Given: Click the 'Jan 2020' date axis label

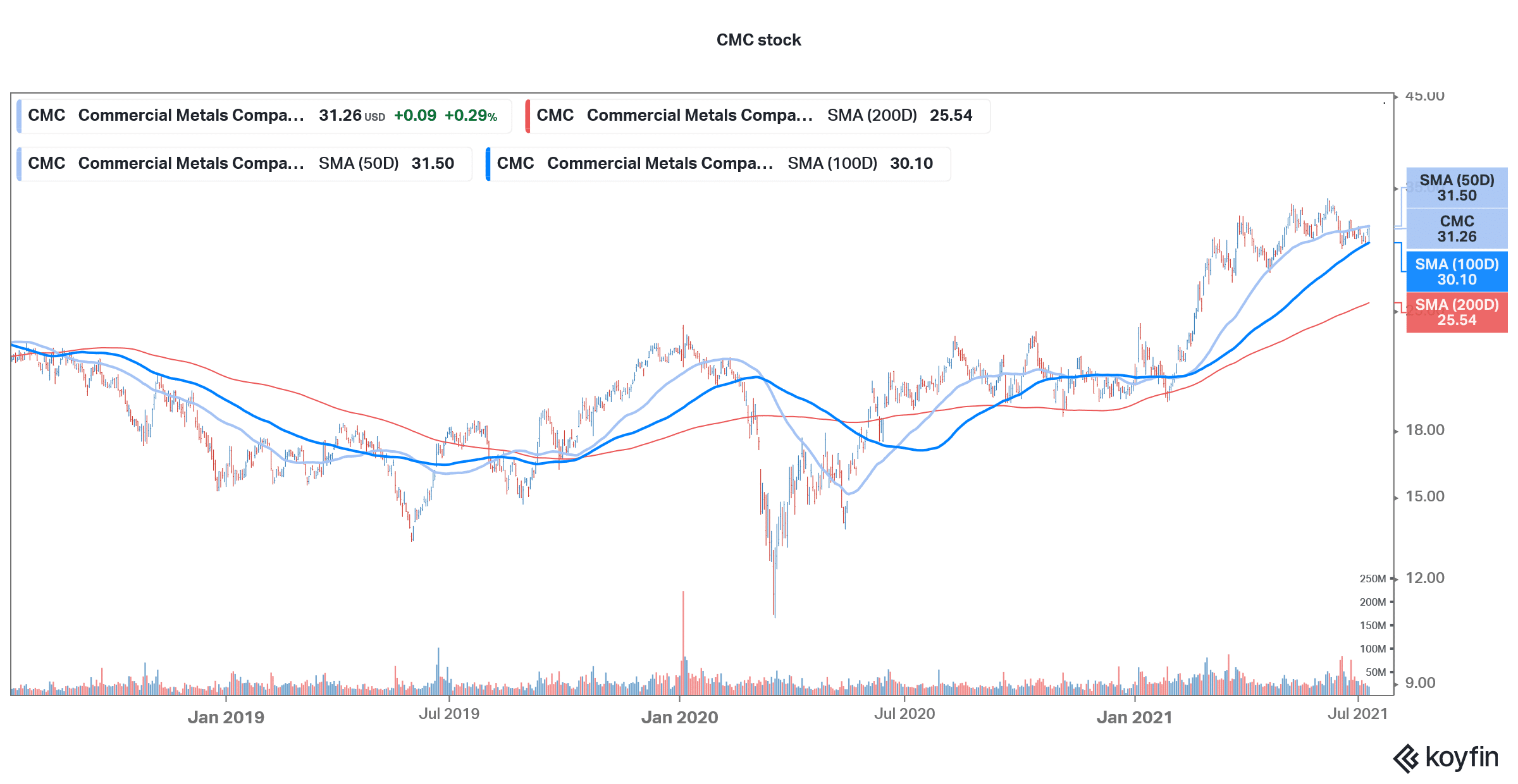Looking at the screenshot, I should pos(680,718).
